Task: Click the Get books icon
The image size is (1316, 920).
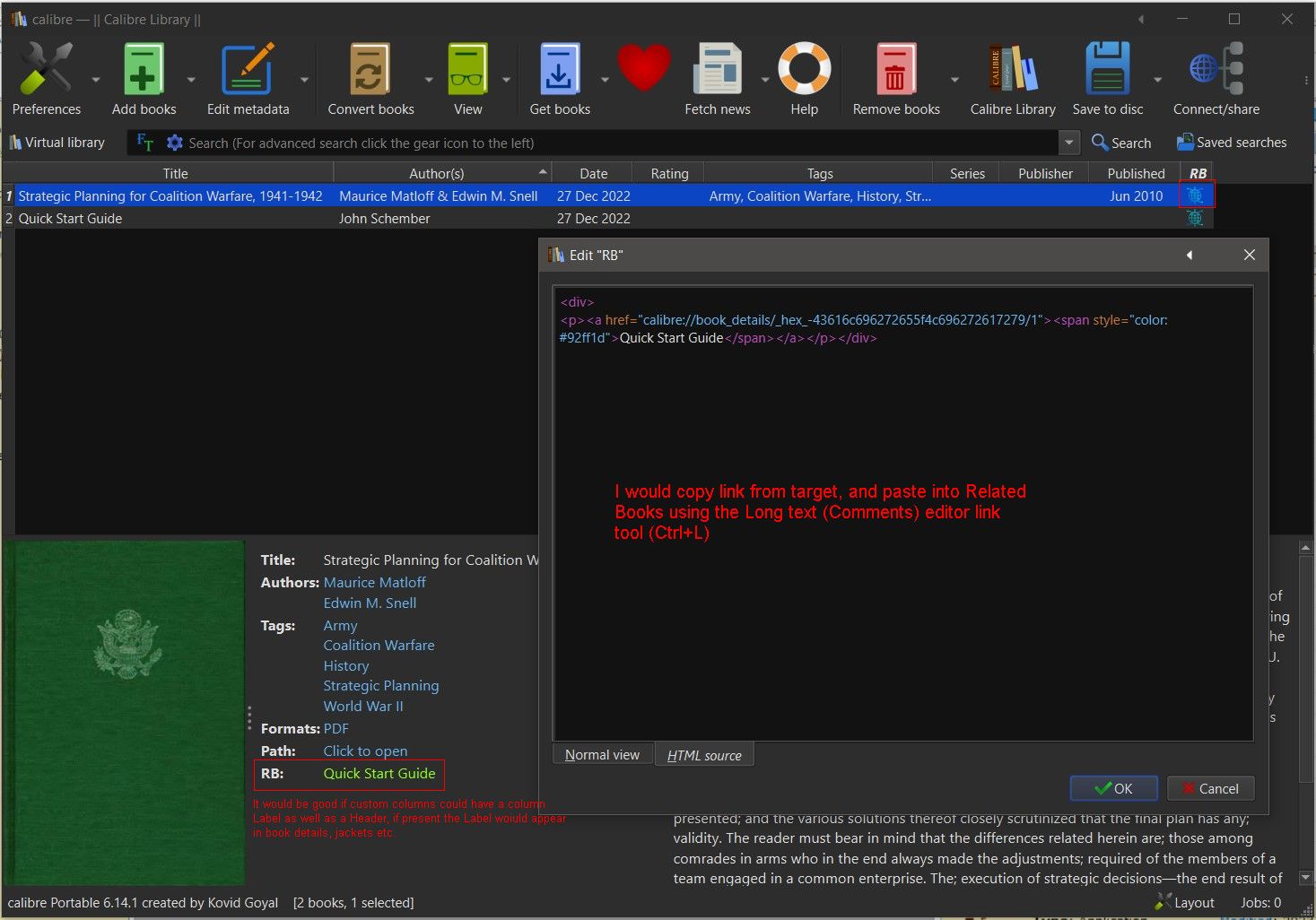Action: [x=560, y=69]
